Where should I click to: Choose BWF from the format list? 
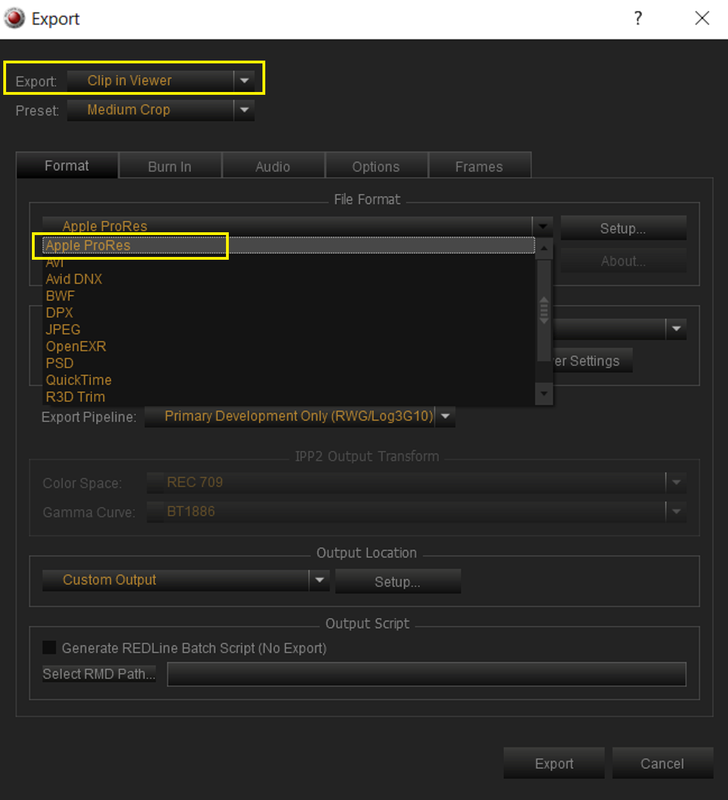pyautogui.click(x=289, y=296)
